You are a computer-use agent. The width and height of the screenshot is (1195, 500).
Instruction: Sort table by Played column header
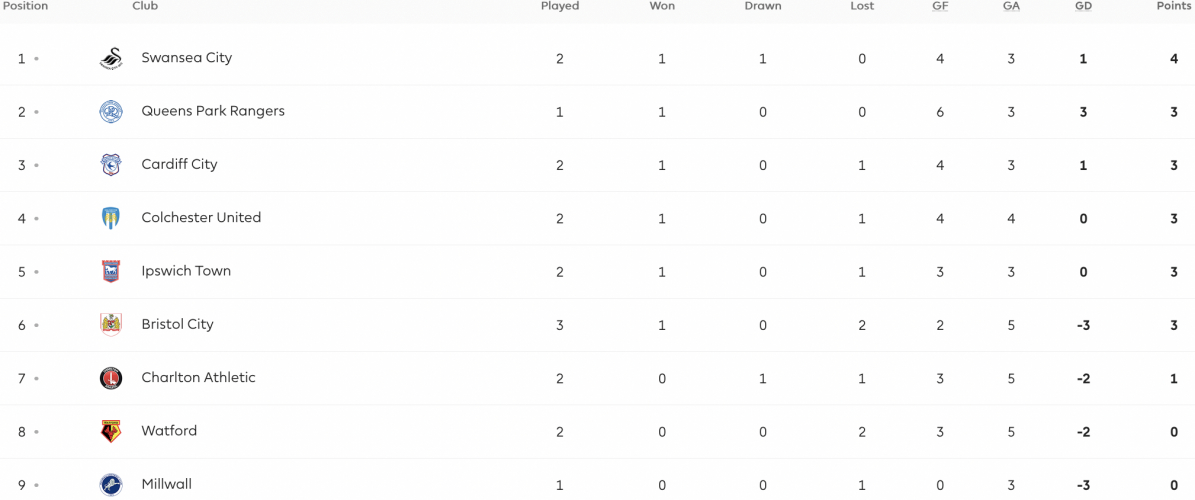[x=560, y=6]
